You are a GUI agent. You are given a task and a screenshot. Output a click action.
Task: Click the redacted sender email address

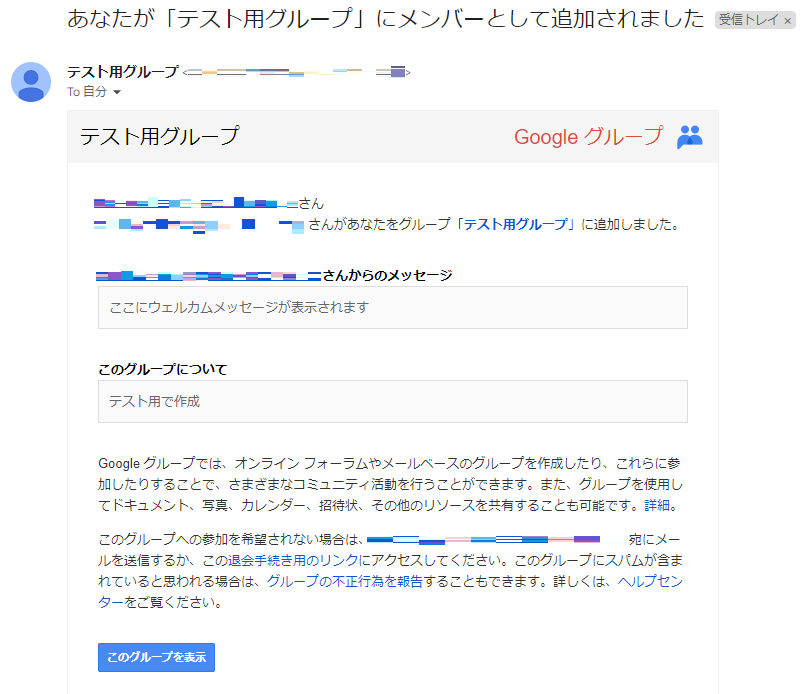(297, 72)
